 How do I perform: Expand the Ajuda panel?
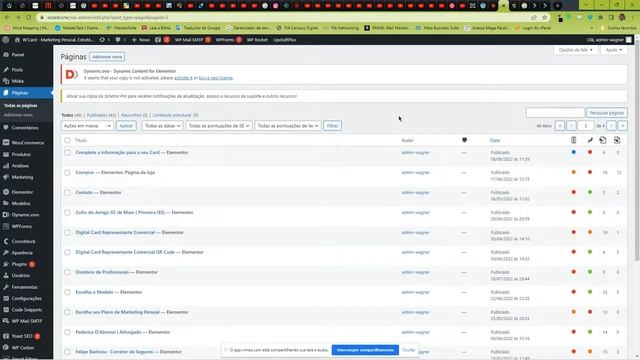pyautogui.click(x=613, y=50)
